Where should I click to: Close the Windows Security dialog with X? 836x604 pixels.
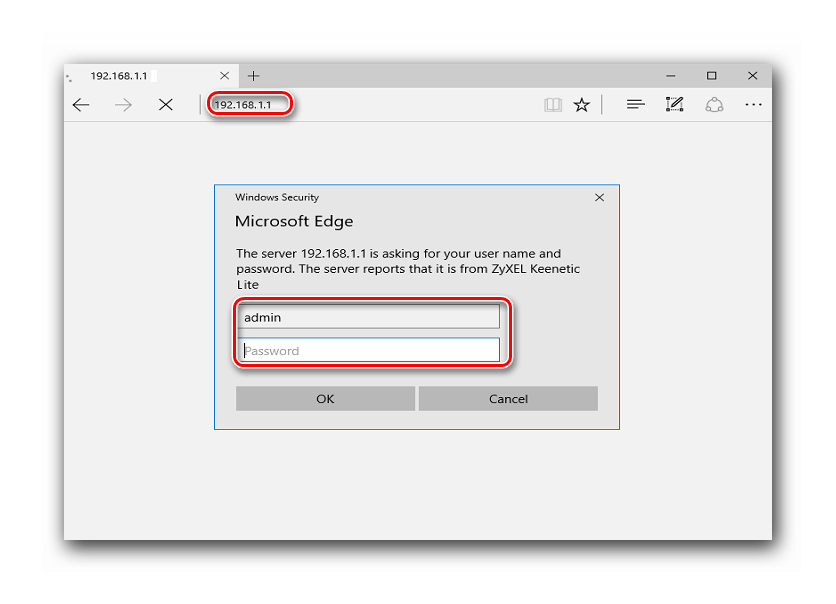click(599, 198)
